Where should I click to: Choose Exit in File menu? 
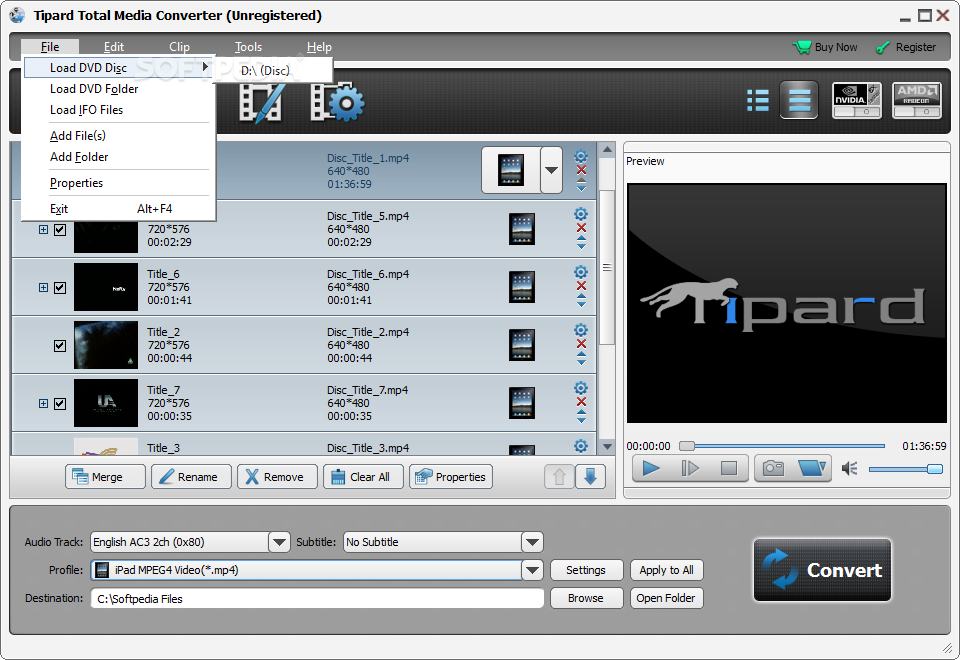coord(119,209)
